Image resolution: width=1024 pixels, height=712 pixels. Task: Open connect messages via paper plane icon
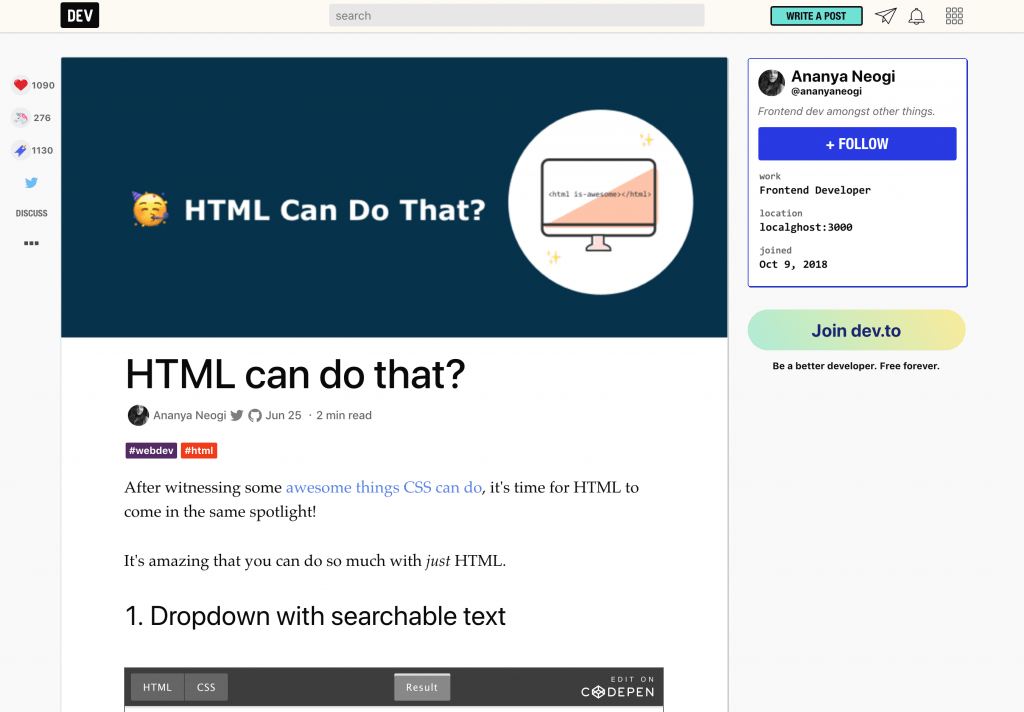coord(885,15)
